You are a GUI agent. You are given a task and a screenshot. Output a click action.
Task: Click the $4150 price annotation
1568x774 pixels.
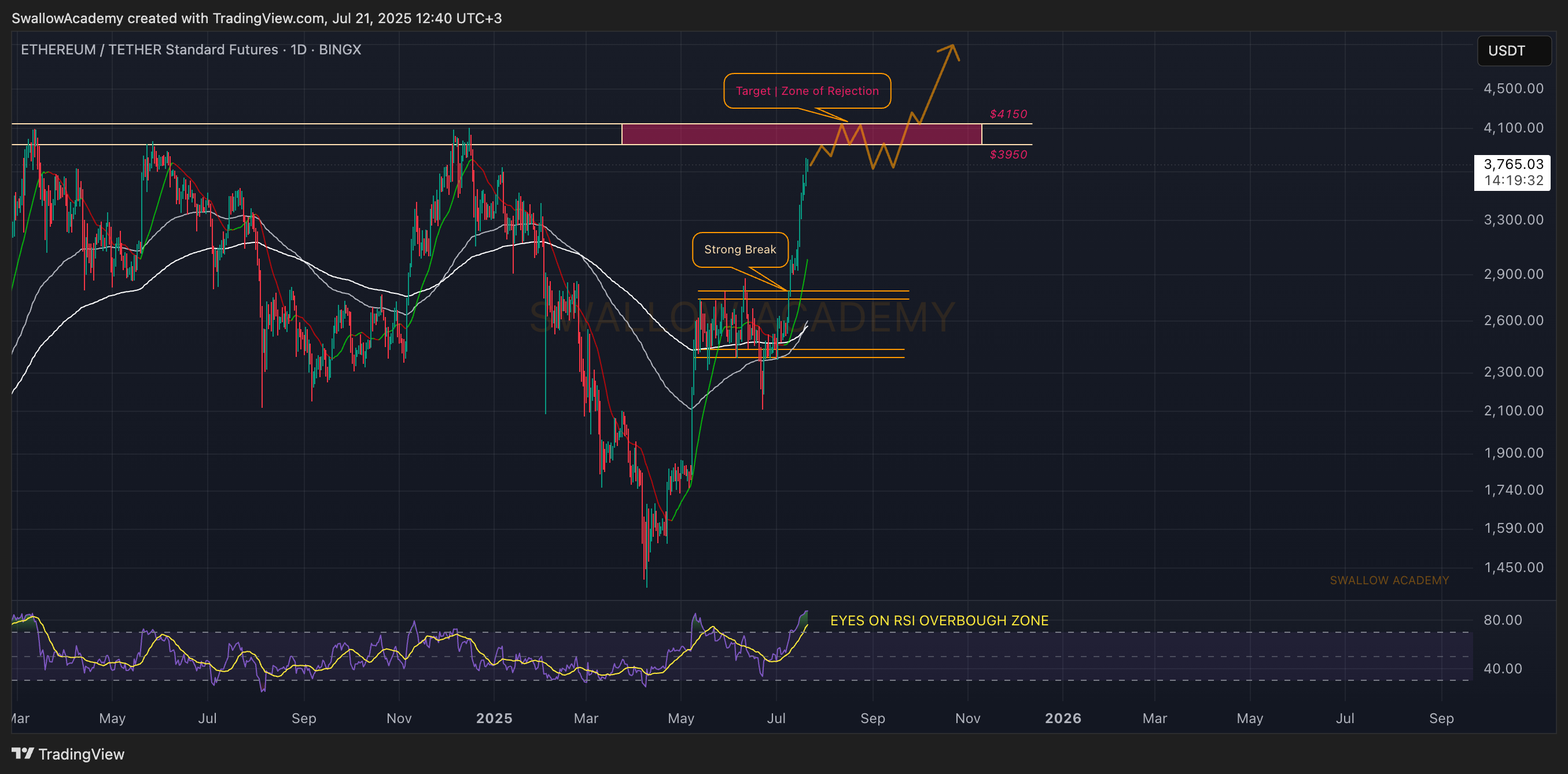[x=1008, y=114]
